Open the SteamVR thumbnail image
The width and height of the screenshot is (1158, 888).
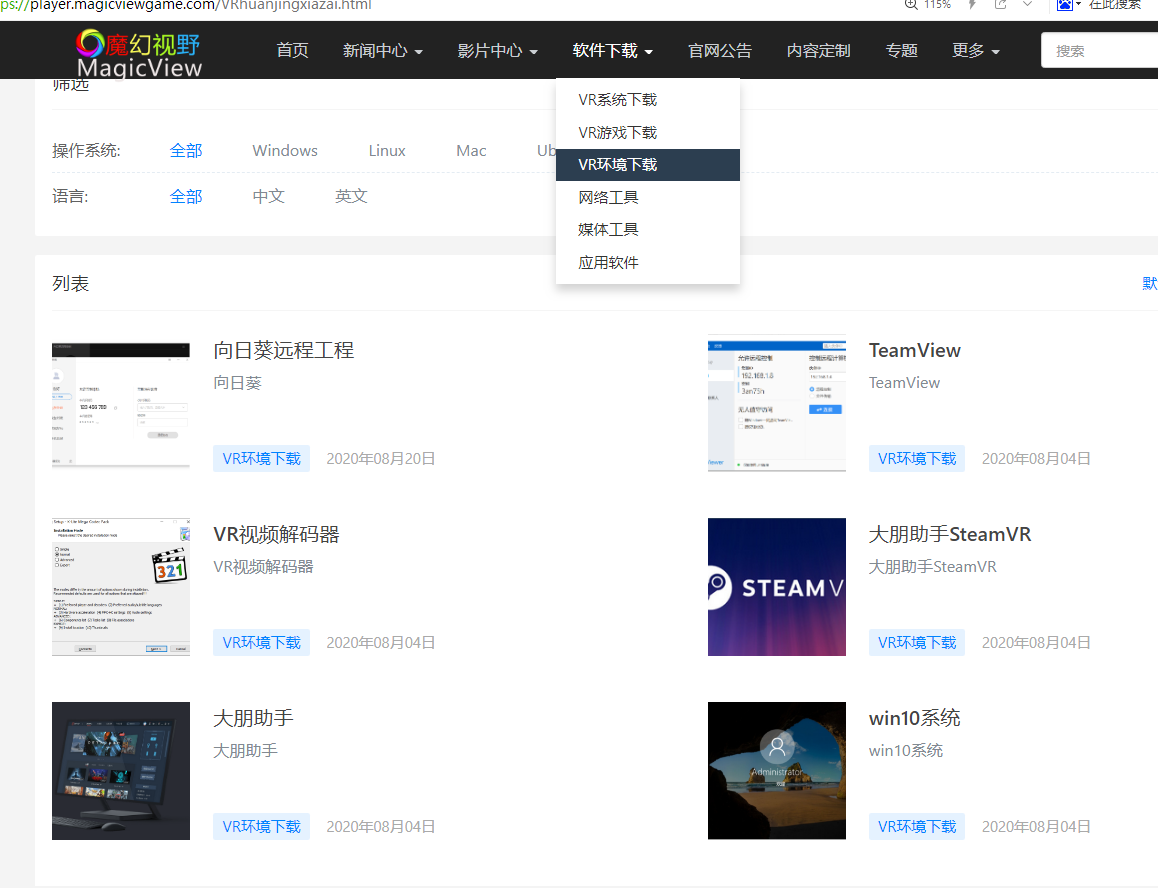tap(776, 587)
